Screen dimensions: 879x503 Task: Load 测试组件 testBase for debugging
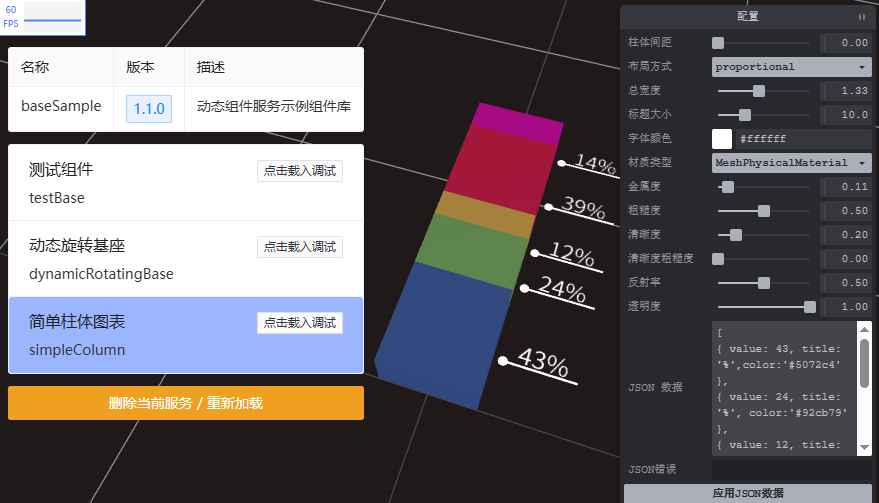pos(299,171)
